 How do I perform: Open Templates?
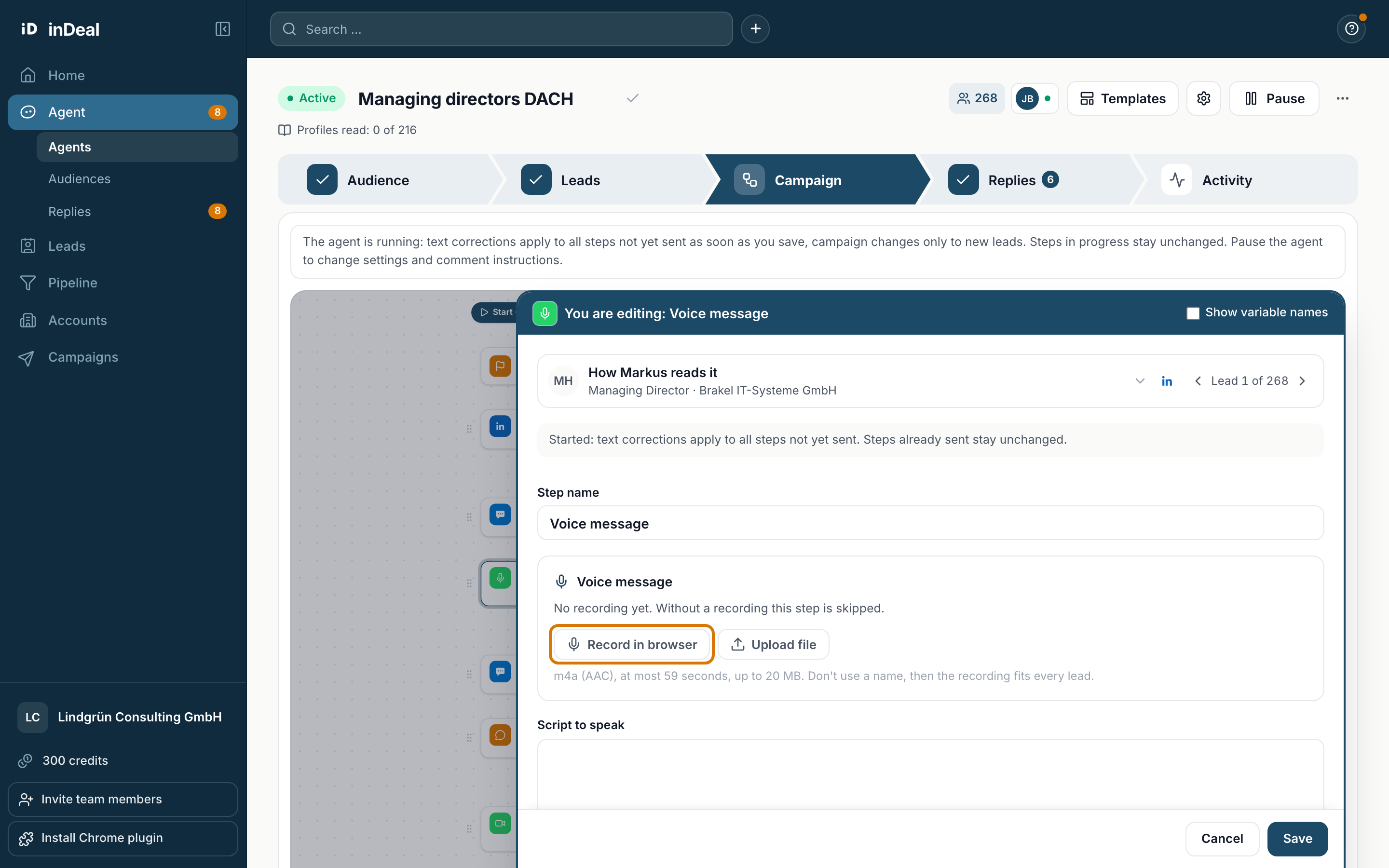1122,98
